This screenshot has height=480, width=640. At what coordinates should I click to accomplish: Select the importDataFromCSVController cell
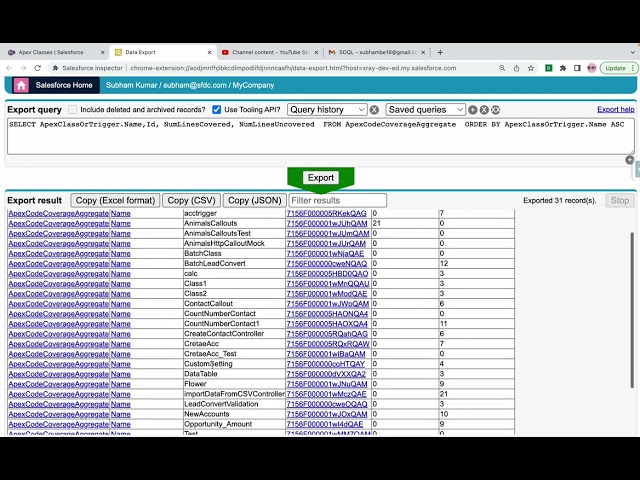(x=234, y=394)
